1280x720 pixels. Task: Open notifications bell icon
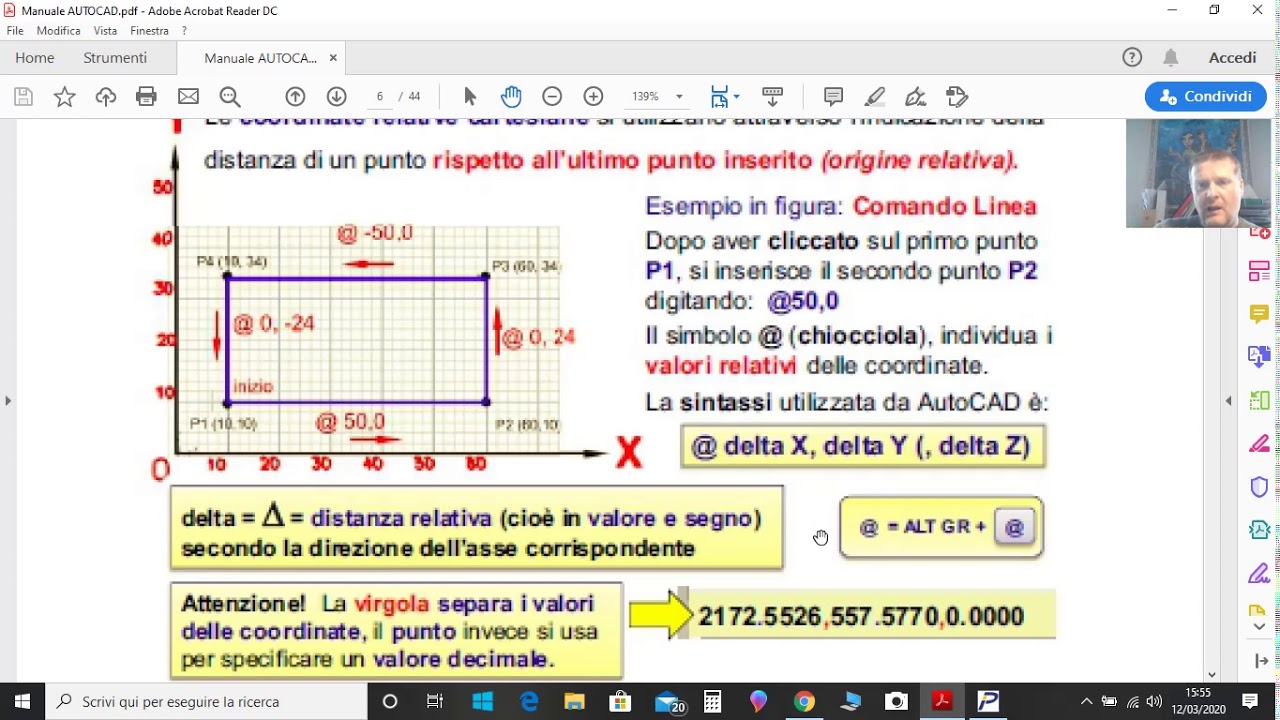tap(1171, 58)
